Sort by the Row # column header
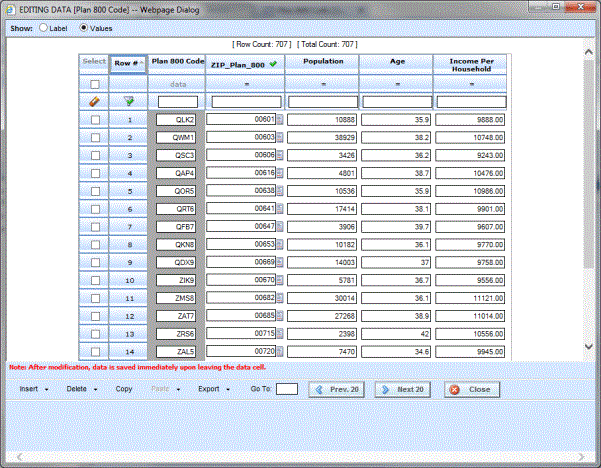This screenshot has height=468, width=601. point(128,64)
